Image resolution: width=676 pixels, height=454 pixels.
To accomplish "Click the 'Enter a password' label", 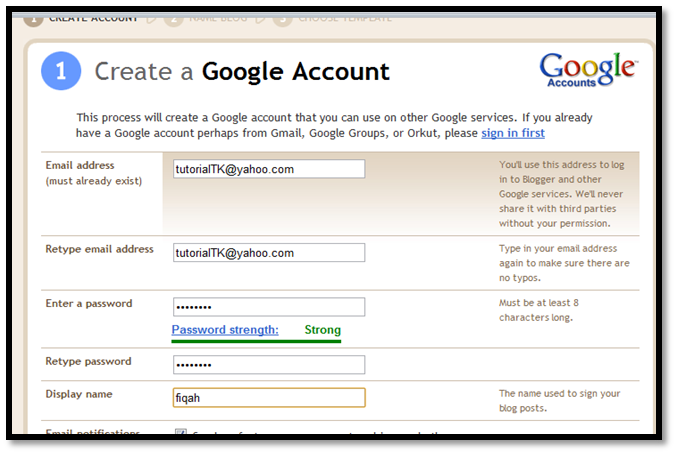I will click(89, 304).
